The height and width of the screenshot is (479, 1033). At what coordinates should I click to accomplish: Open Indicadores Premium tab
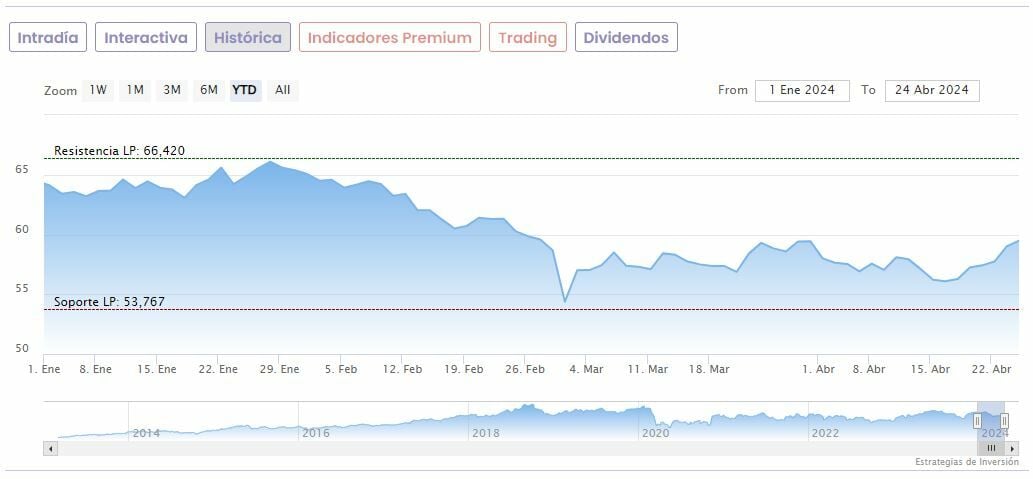coord(389,38)
